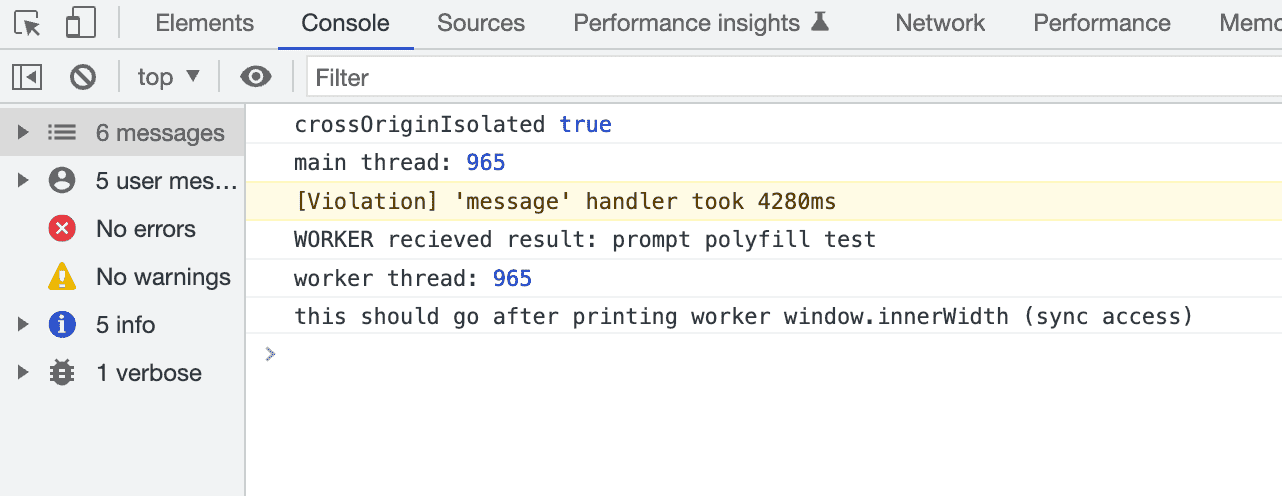Toggle the device toolbar icon
Image resolution: width=1282 pixels, height=496 pixels.
point(80,23)
